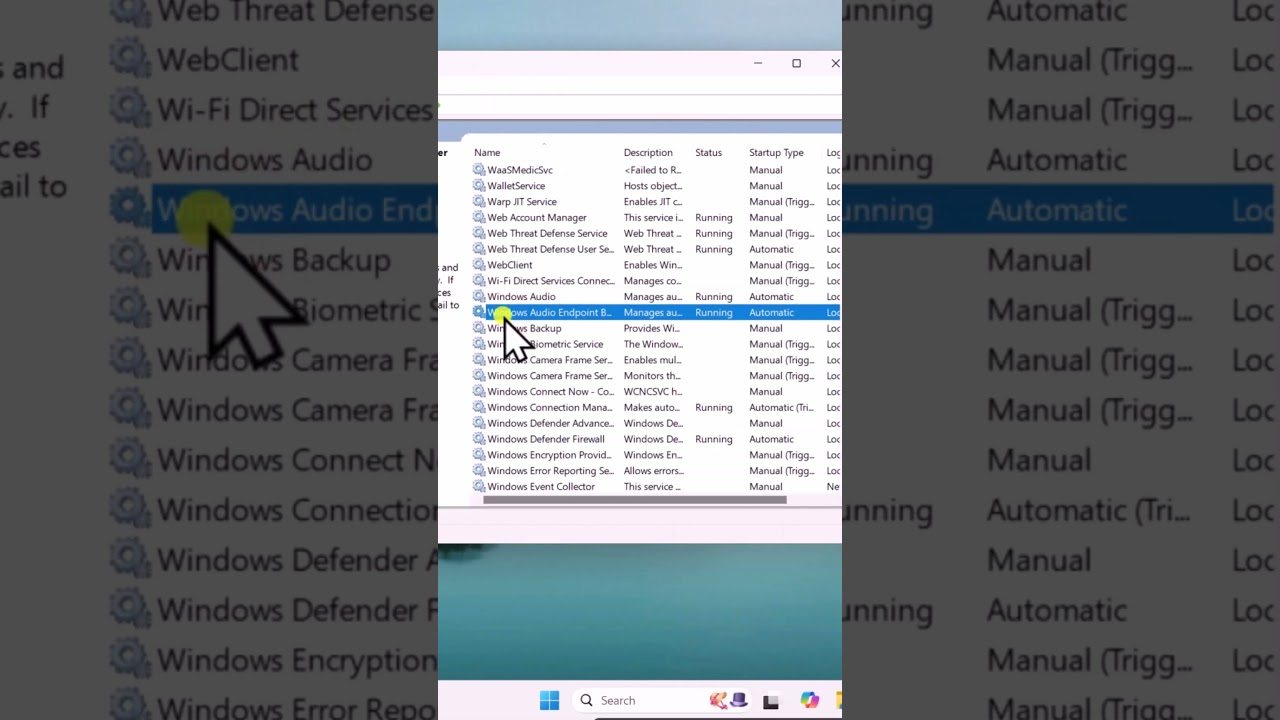Click the gear icon beside WebClient

[479, 265]
